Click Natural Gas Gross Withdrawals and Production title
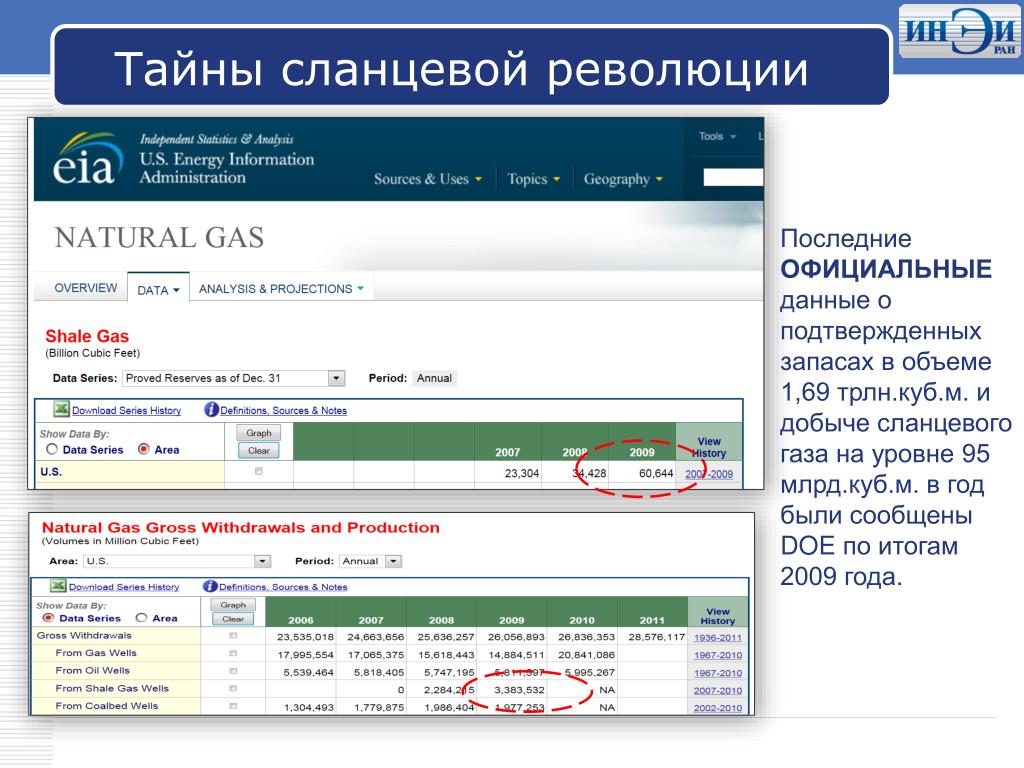 [x=240, y=528]
